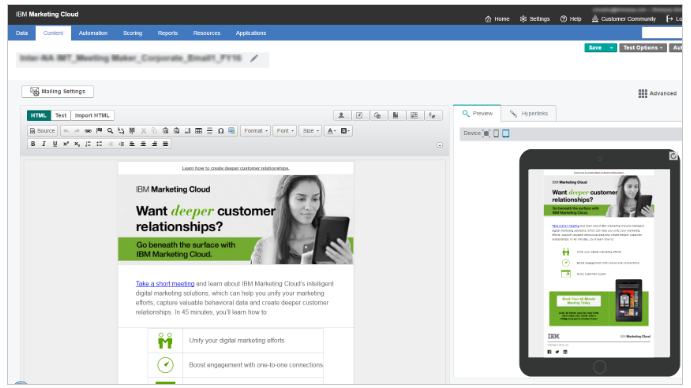Insert a horizontal line
The image size is (691, 388).
click(210, 131)
